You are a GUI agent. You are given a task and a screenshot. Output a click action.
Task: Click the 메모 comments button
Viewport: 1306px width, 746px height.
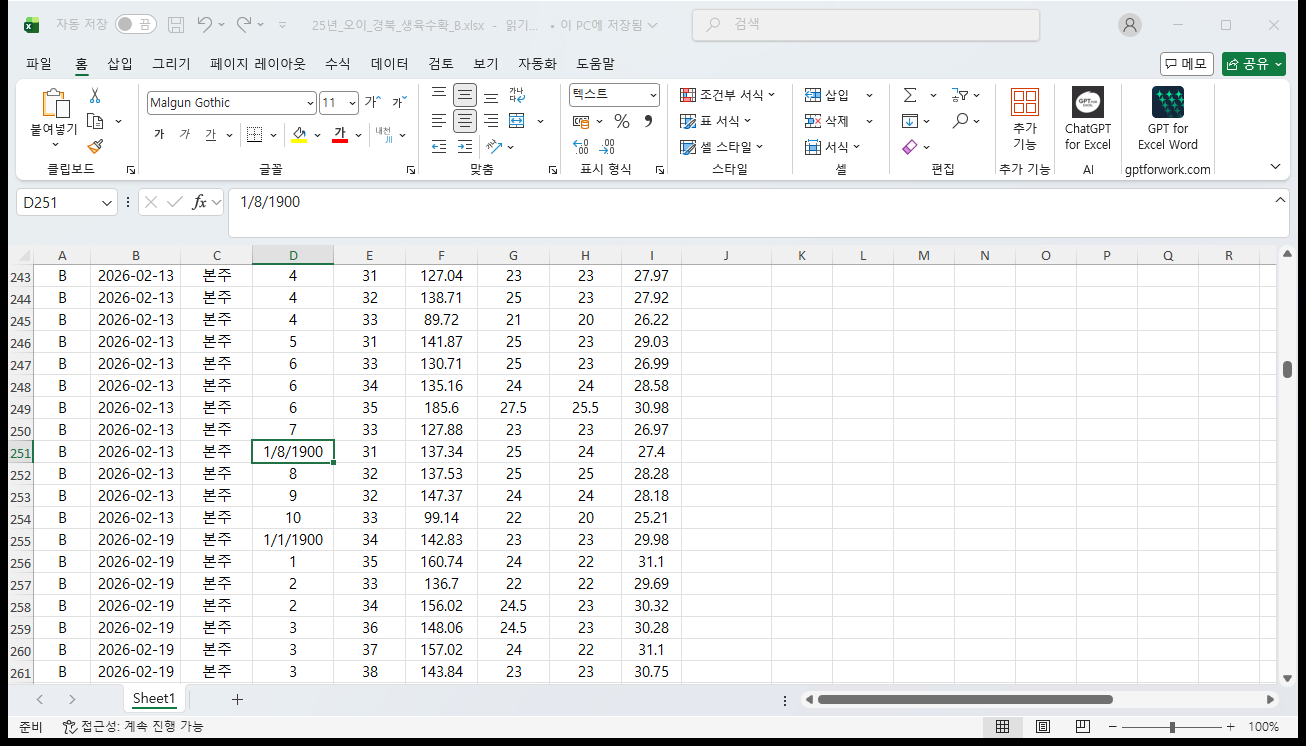click(1187, 64)
